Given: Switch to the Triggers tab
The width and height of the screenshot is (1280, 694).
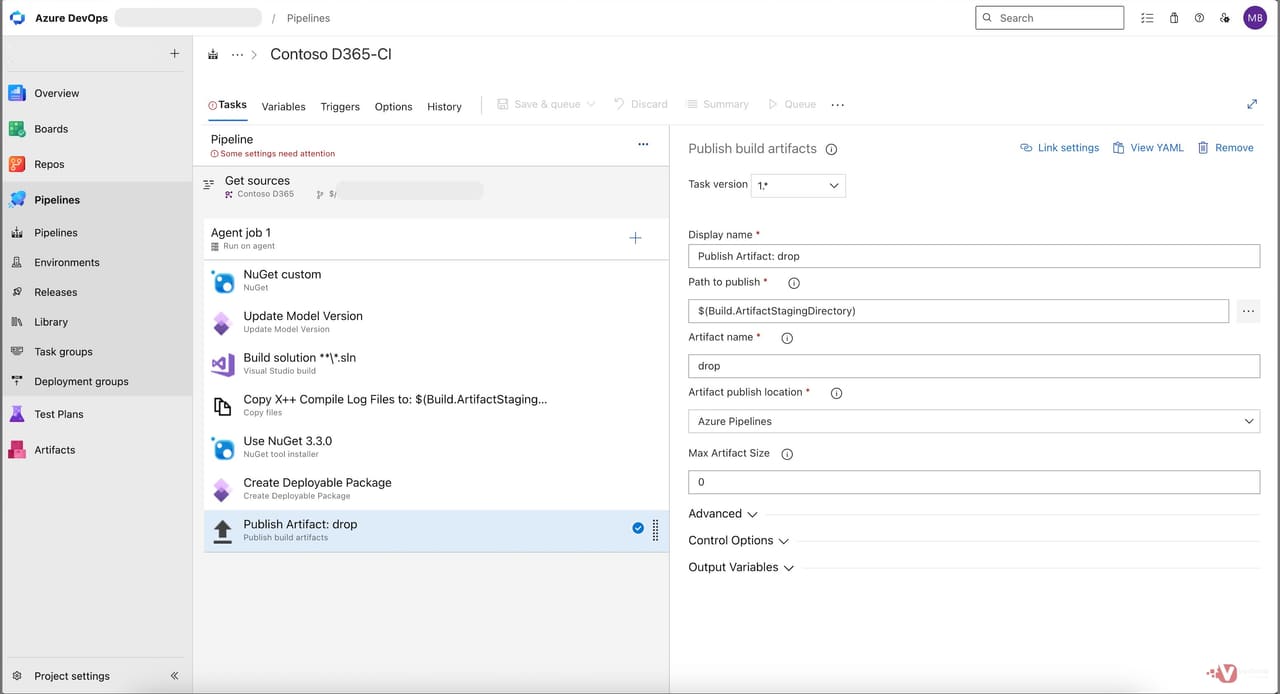Looking at the screenshot, I should [340, 107].
